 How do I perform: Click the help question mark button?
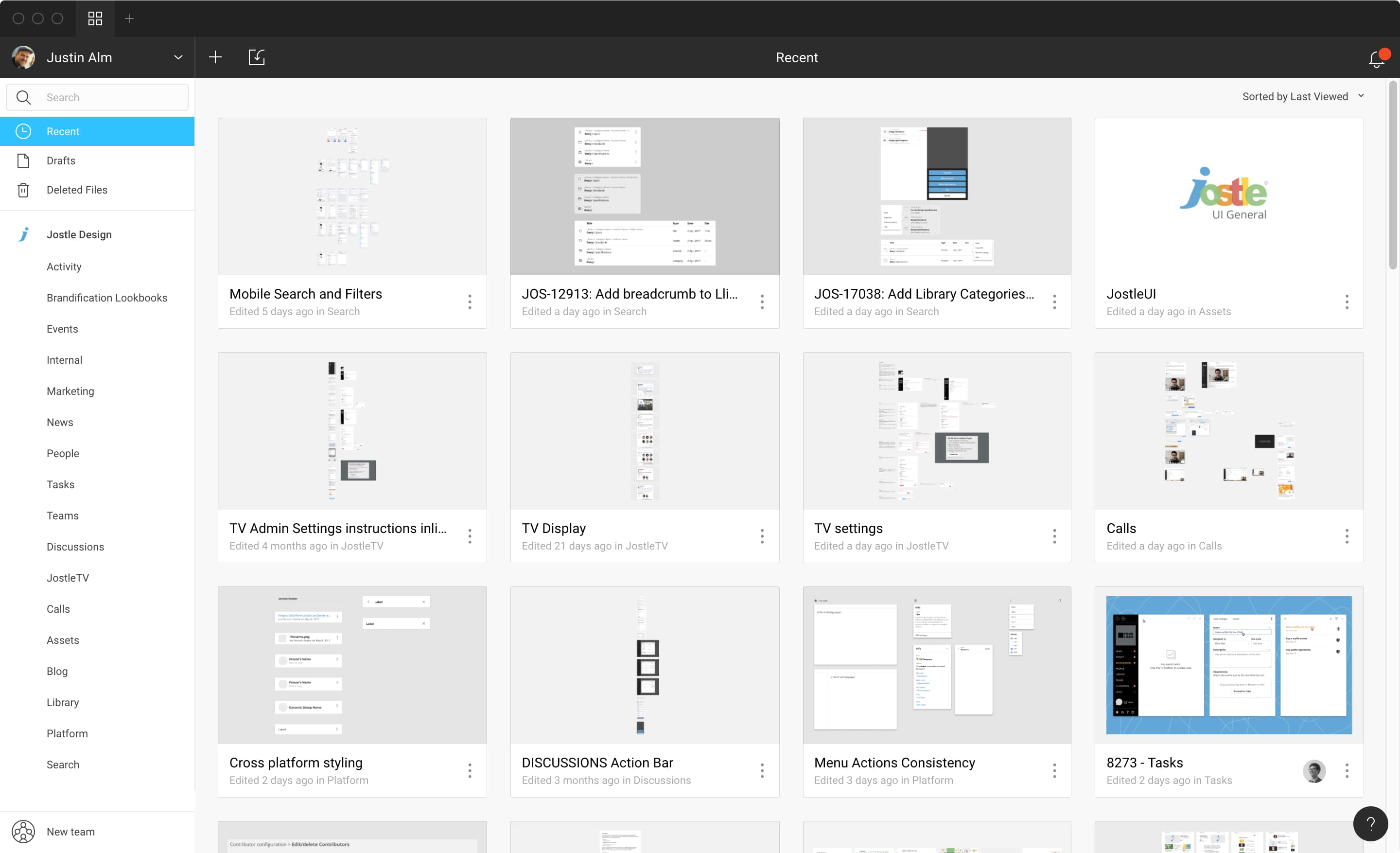pos(1370,823)
